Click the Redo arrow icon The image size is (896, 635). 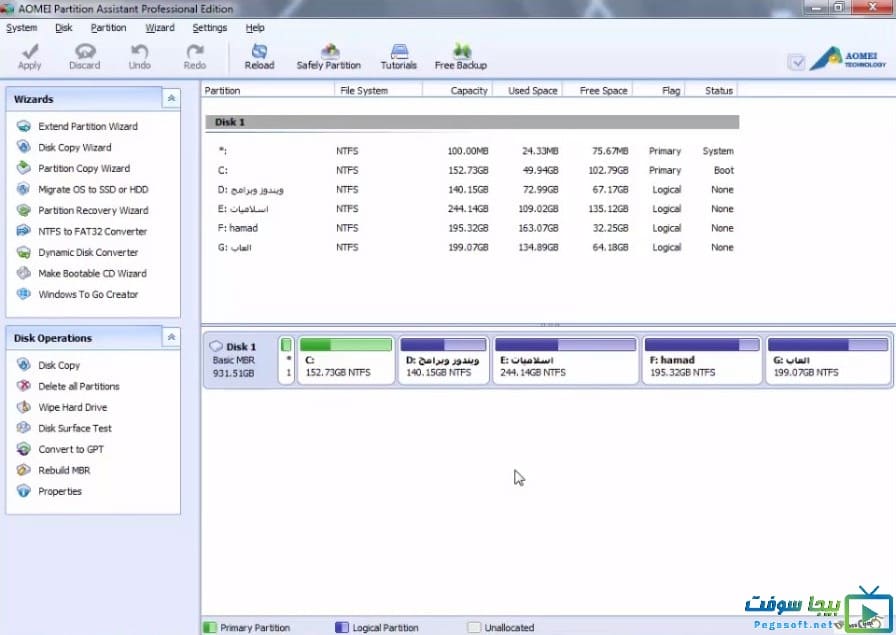coord(195,51)
